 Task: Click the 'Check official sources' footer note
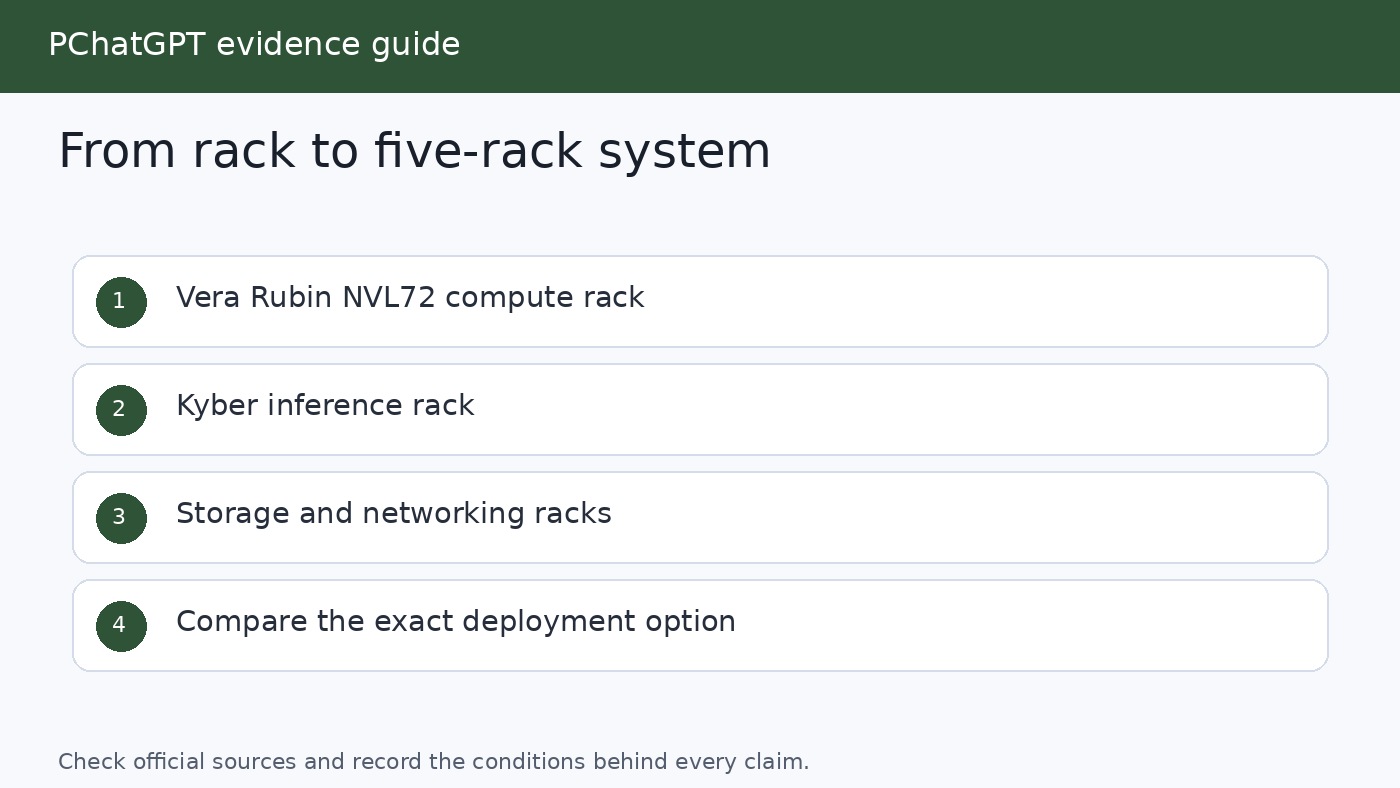pos(434,762)
